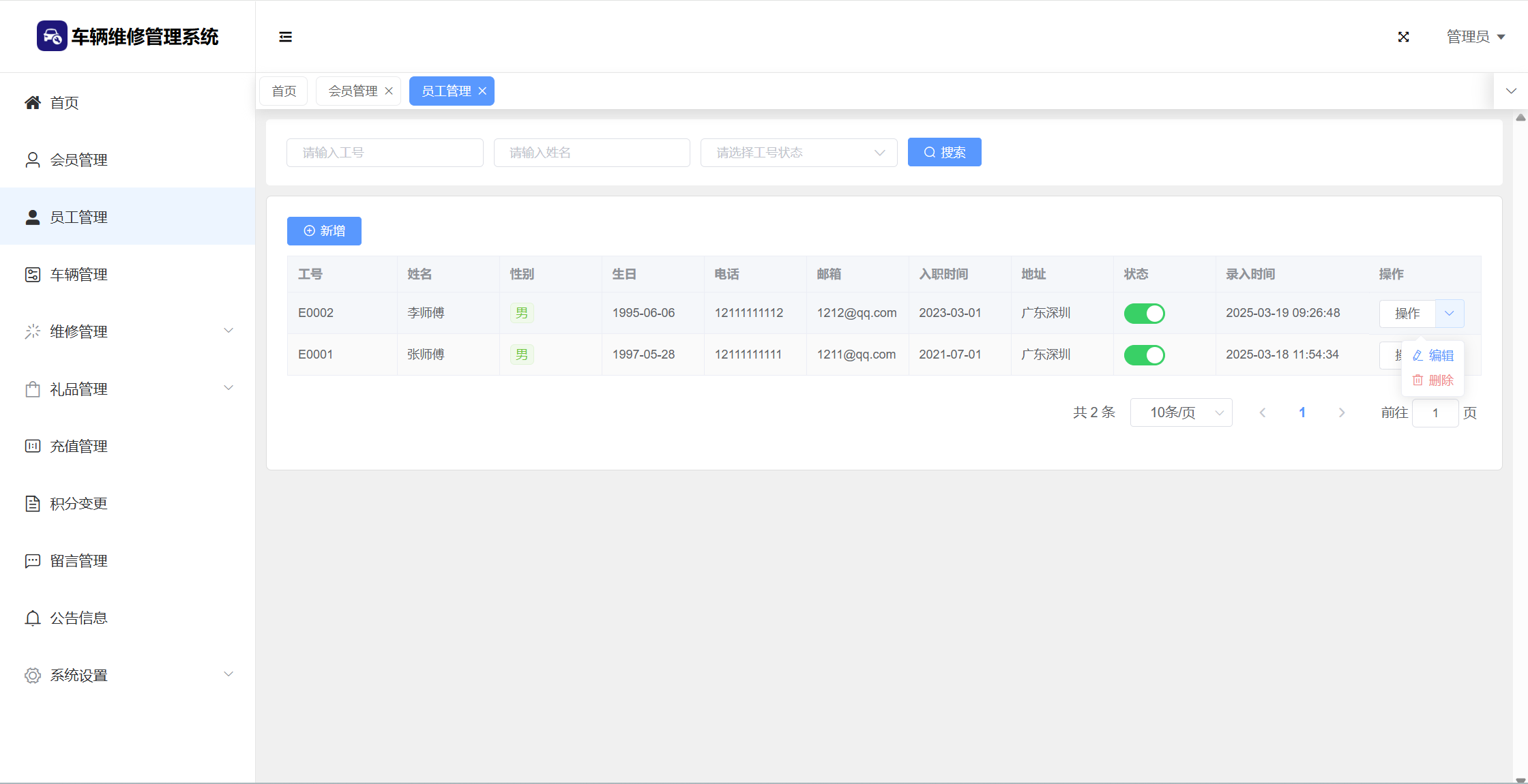Click the home icon in sidebar
The height and width of the screenshot is (784, 1528).
[32, 103]
